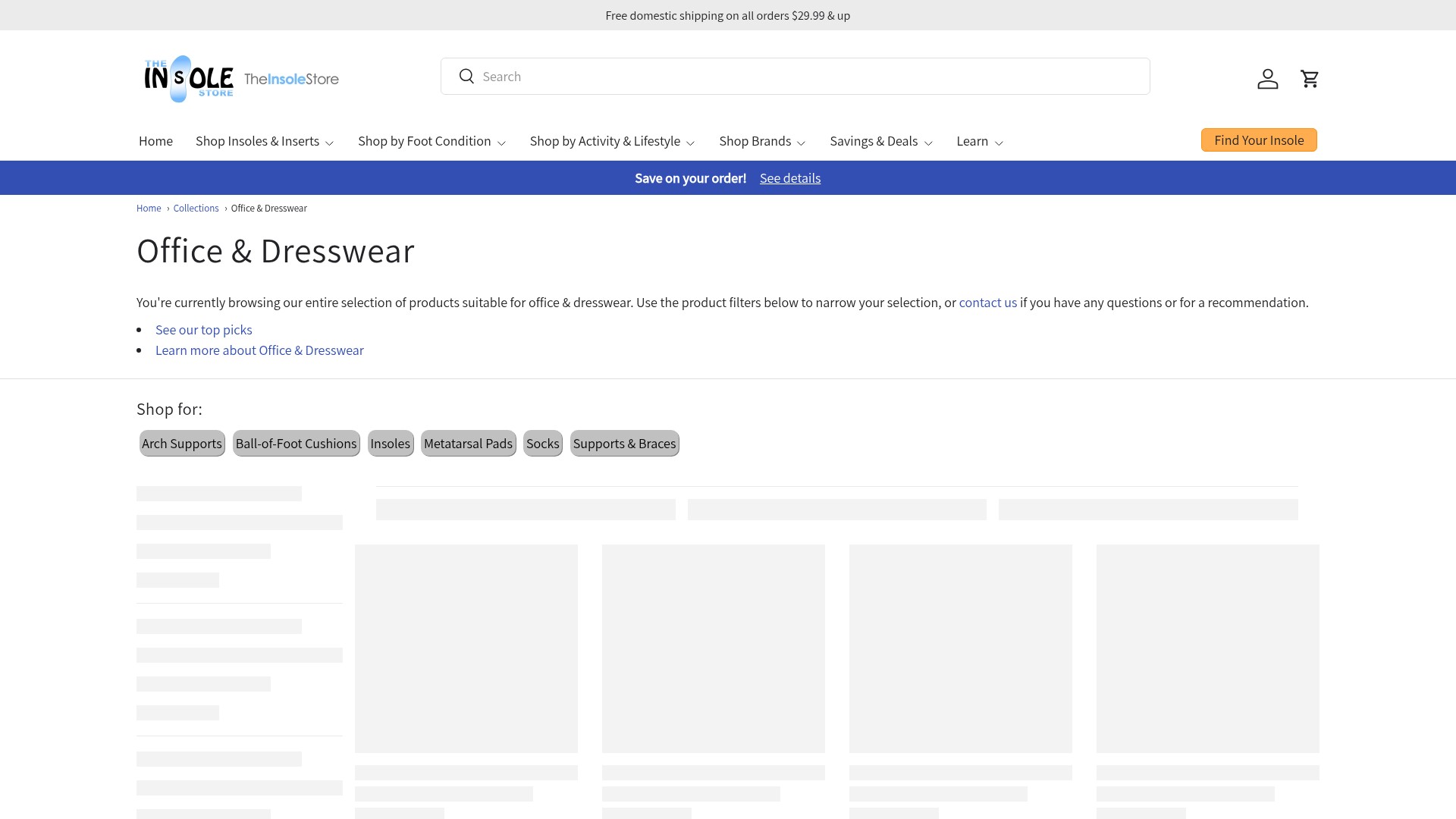Screen dimensions: 1456x819
Task: Open Learn more about Office & Dresswear
Action: tap(259, 350)
